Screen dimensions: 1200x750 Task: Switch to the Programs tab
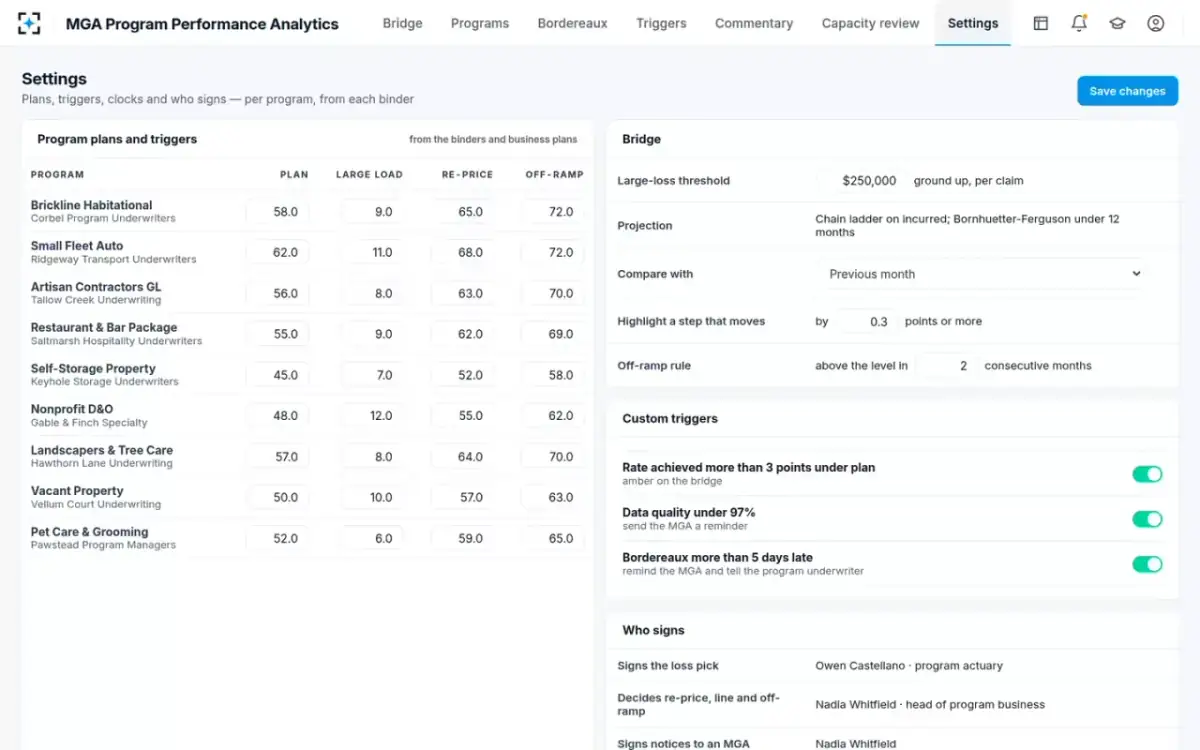(x=480, y=23)
